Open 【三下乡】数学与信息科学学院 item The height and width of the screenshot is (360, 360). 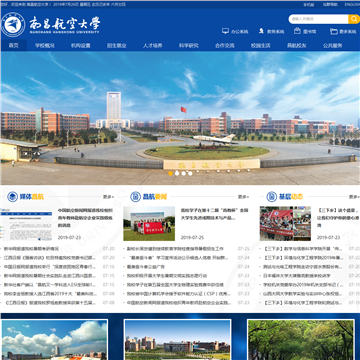[303, 249]
